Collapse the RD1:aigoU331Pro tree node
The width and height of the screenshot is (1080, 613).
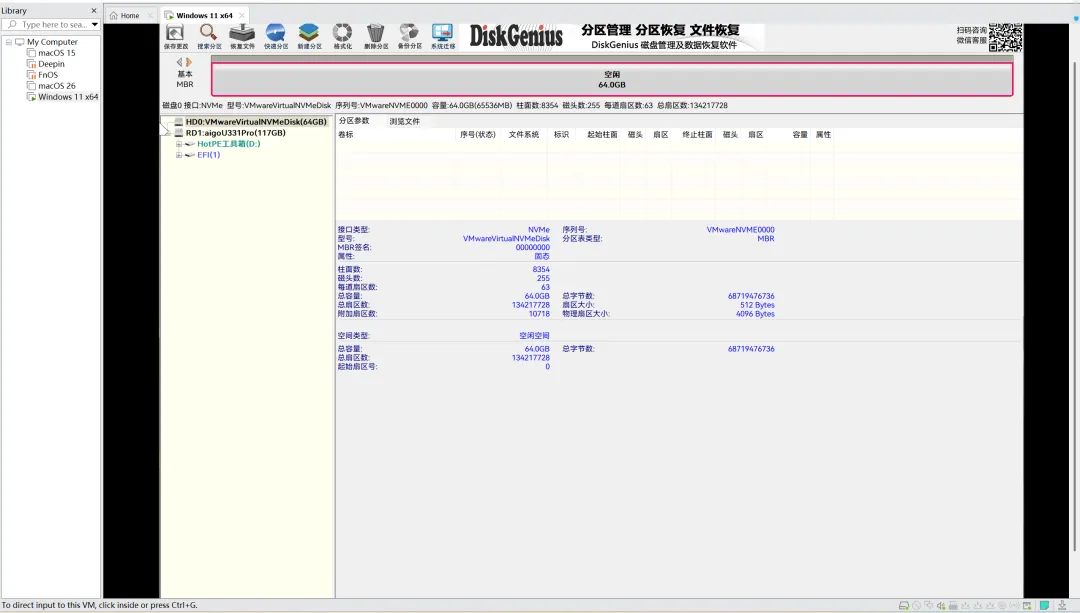(x=167, y=133)
